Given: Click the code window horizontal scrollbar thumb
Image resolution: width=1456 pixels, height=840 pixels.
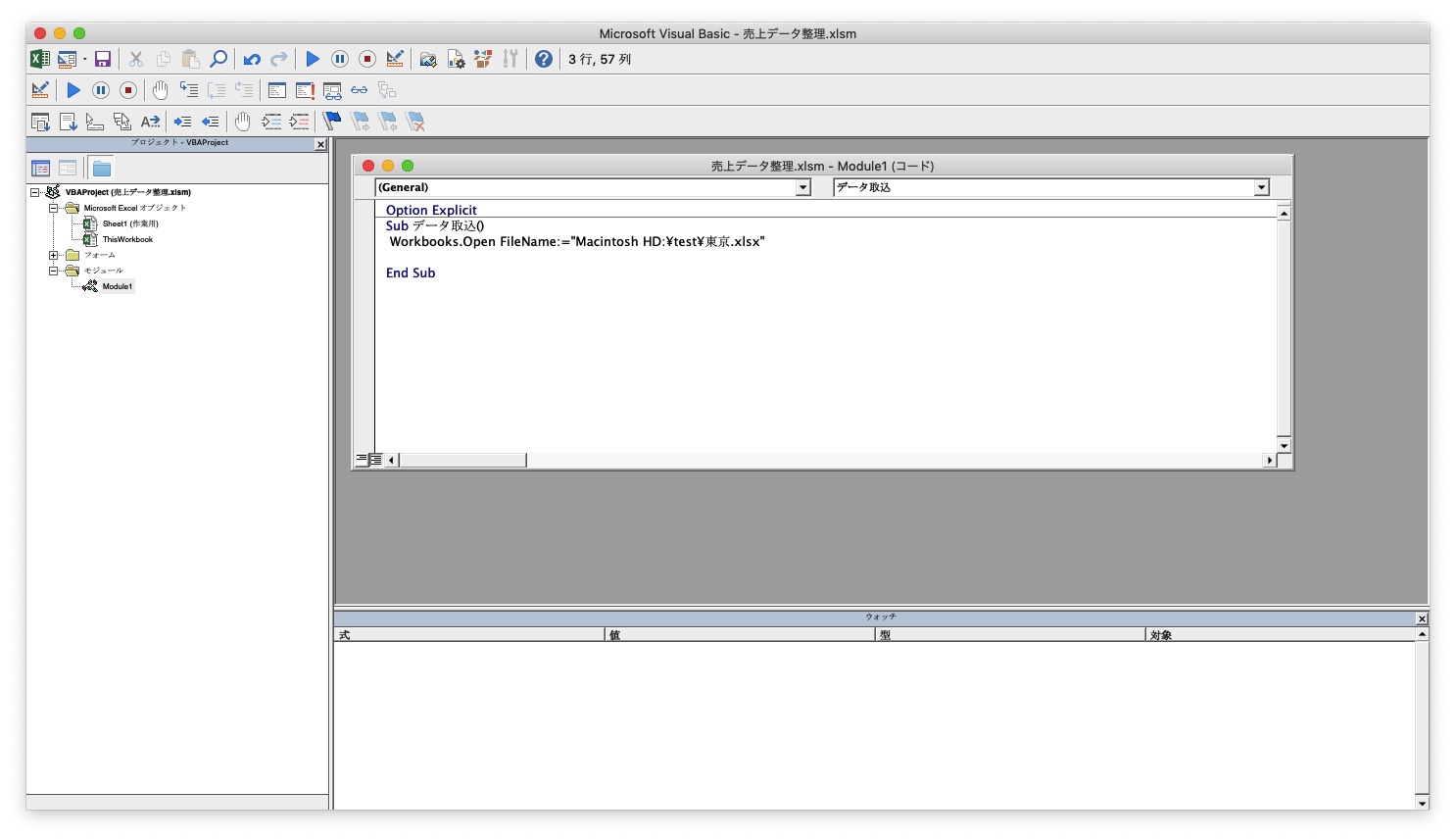Looking at the screenshot, I should [462, 460].
